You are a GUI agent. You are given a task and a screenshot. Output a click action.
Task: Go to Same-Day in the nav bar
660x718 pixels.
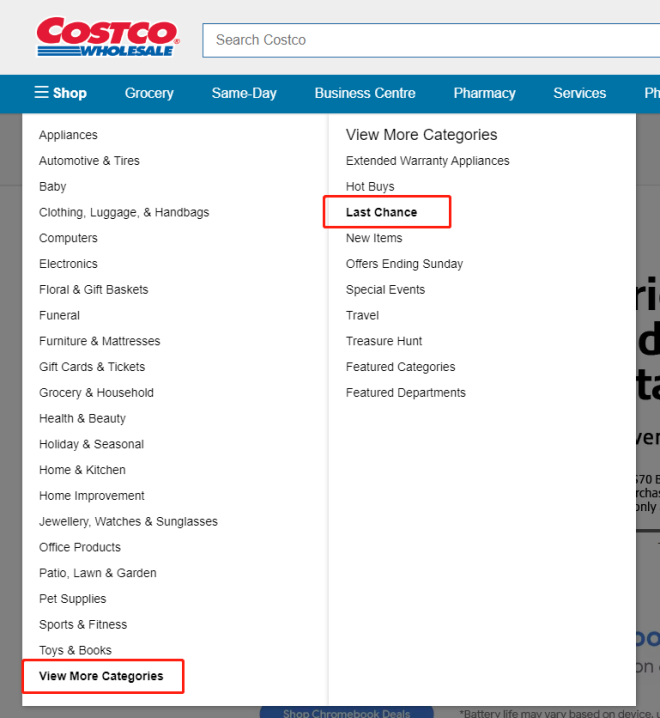[x=244, y=93]
